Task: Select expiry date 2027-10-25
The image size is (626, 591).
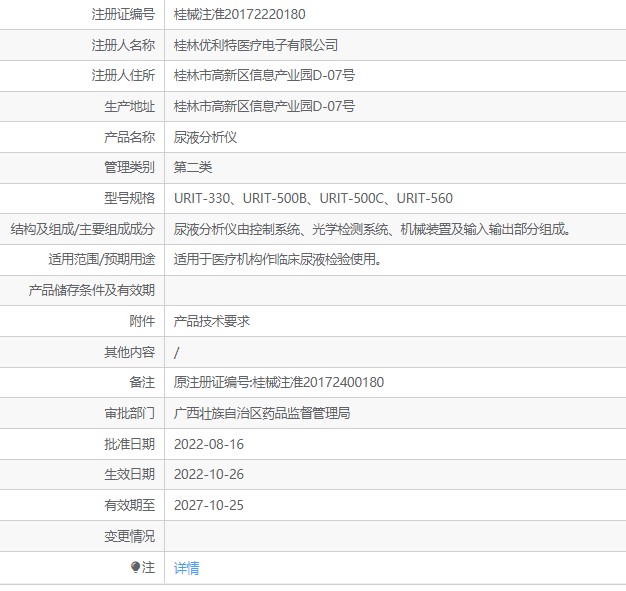Action: [209, 506]
